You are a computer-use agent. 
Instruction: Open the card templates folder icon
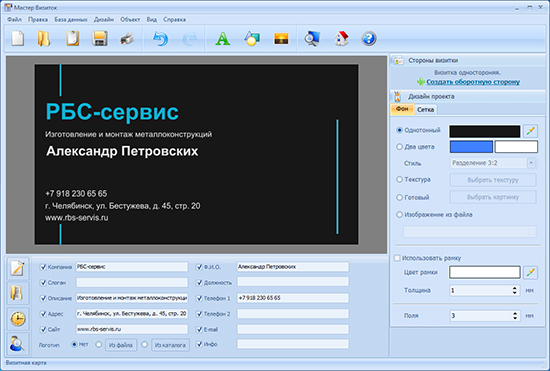pyautogui.click(x=44, y=39)
